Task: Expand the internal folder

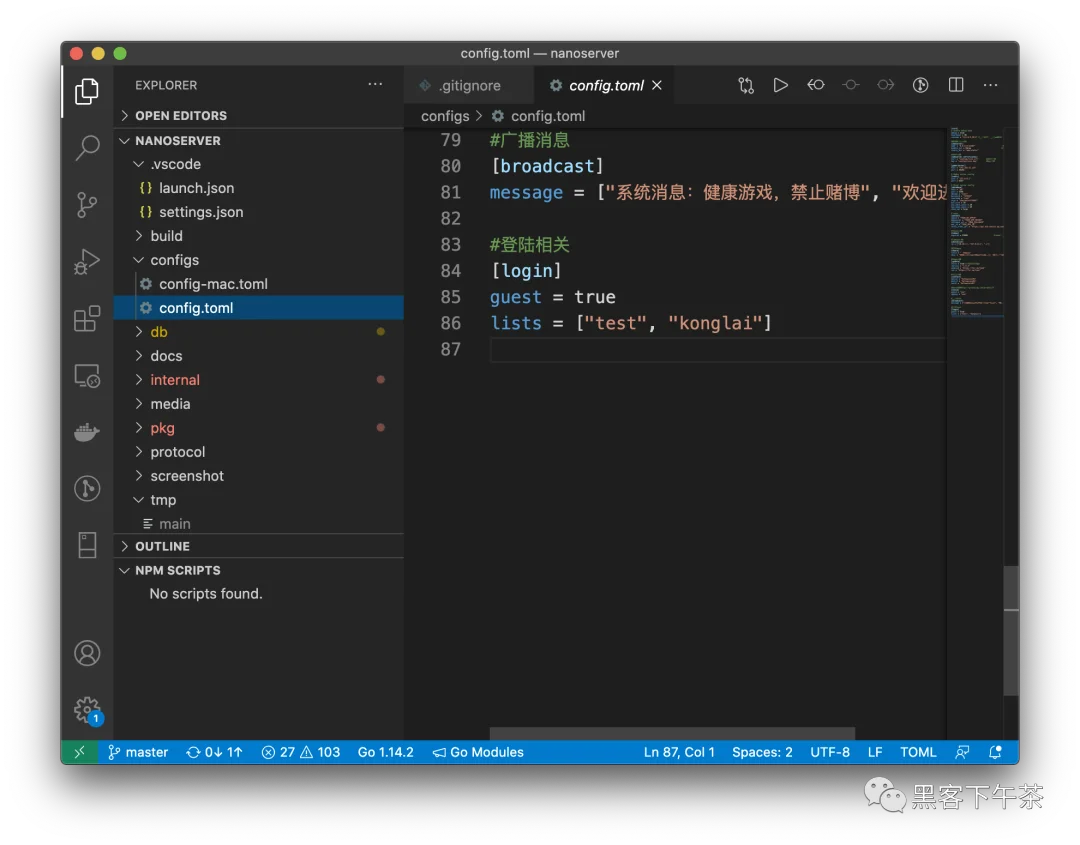Action: [x=259, y=379]
